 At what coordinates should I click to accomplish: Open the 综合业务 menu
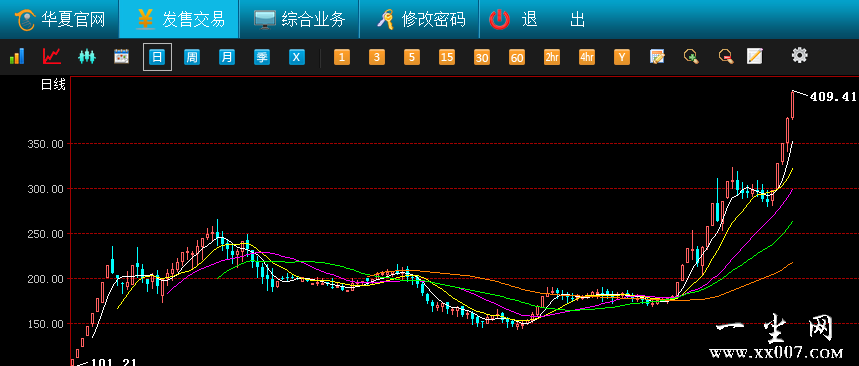(299, 20)
